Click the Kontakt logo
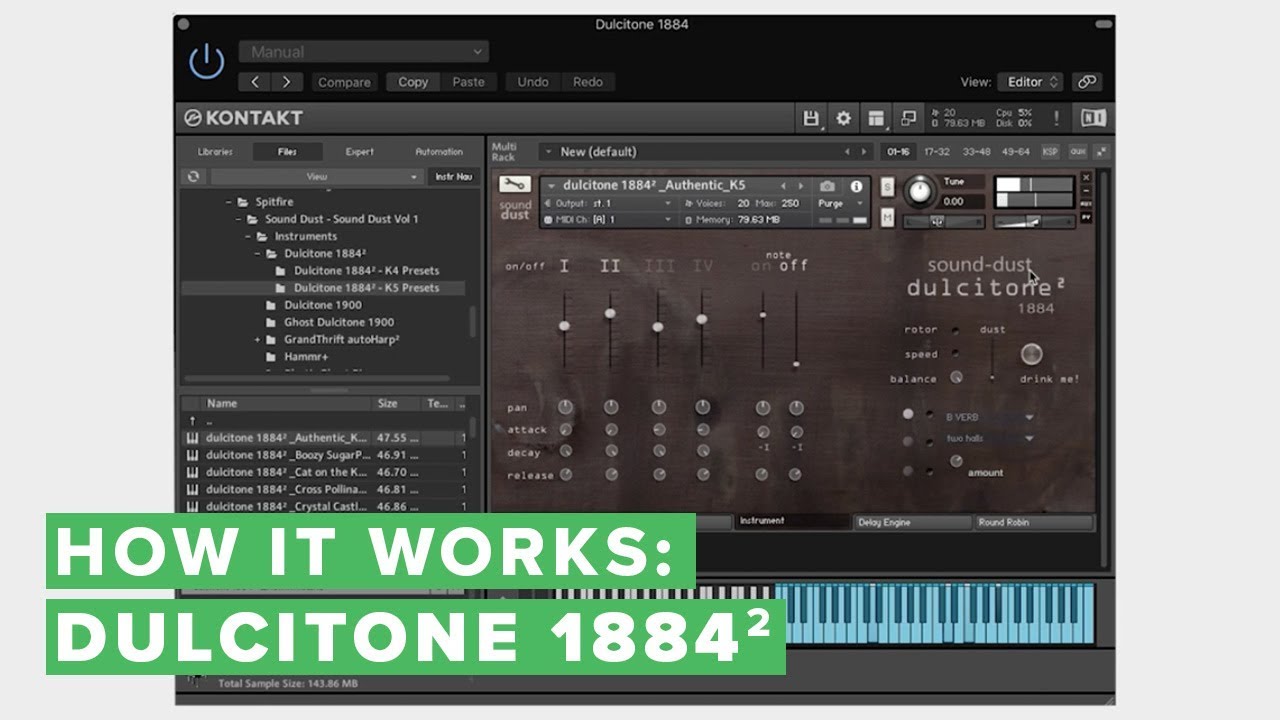This screenshot has width=1280, height=720. click(x=243, y=118)
